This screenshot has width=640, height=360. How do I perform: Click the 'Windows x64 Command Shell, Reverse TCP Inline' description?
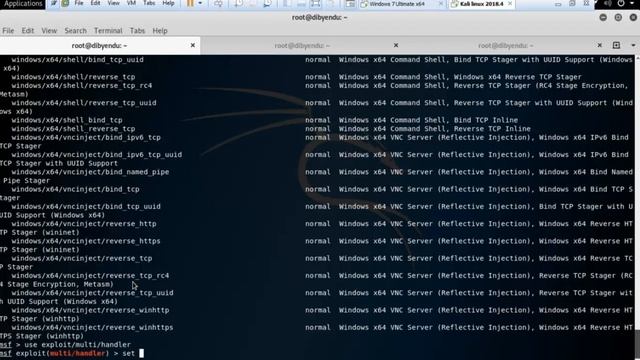point(435,129)
